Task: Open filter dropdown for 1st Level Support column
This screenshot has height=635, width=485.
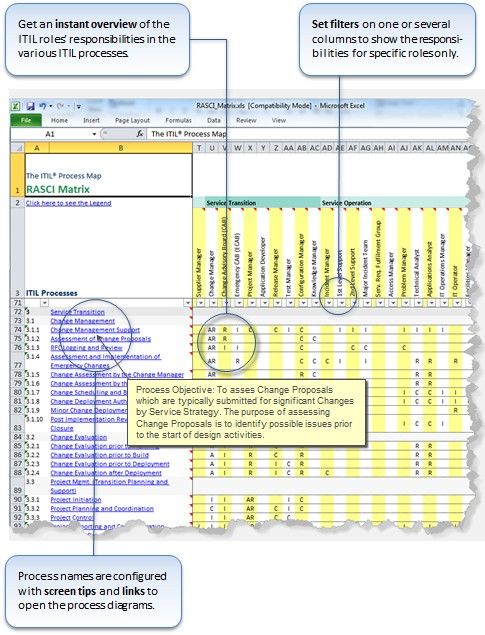Action: click(342, 303)
